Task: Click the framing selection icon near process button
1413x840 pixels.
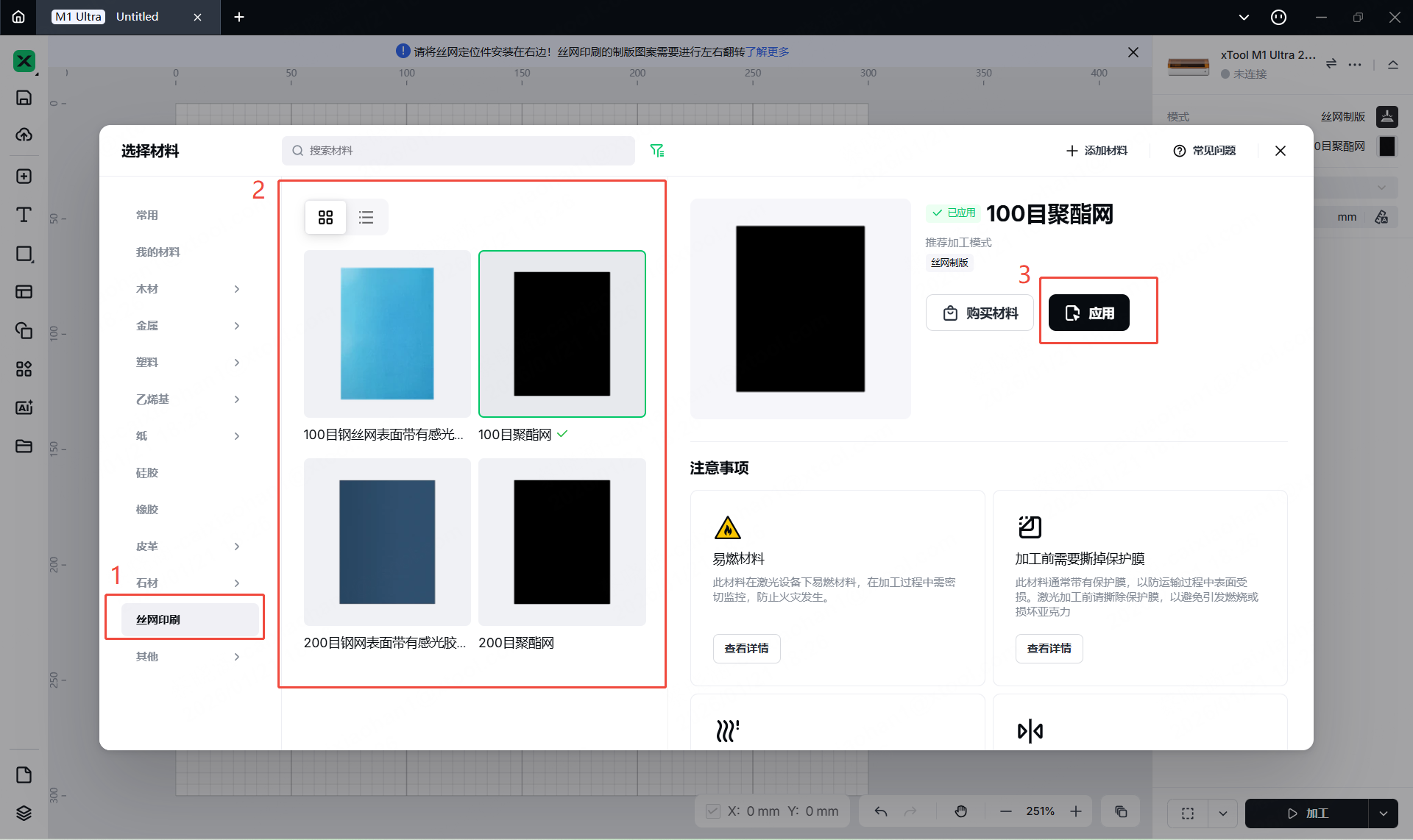Action: coord(1188,814)
